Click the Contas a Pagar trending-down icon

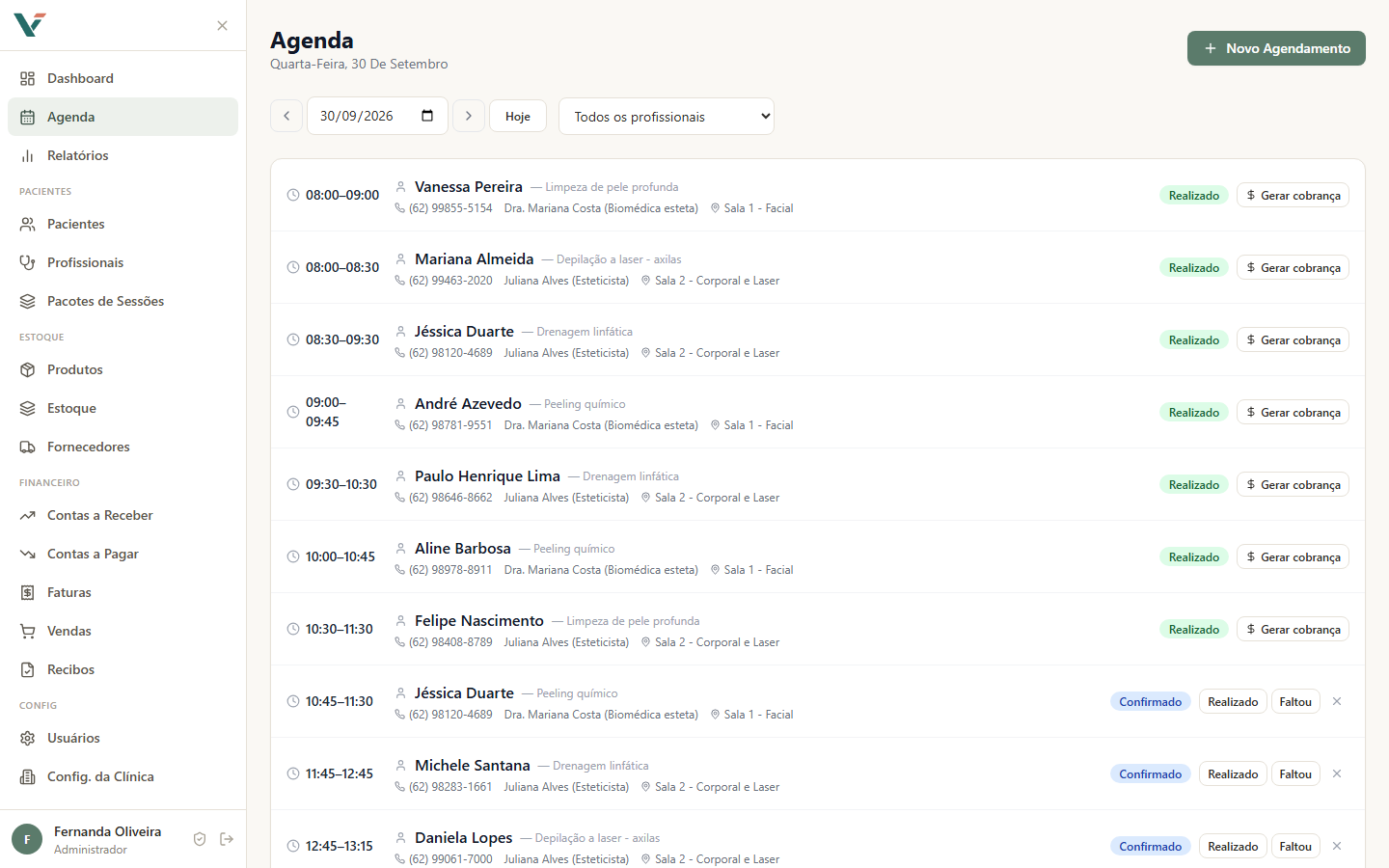[x=28, y=554]
